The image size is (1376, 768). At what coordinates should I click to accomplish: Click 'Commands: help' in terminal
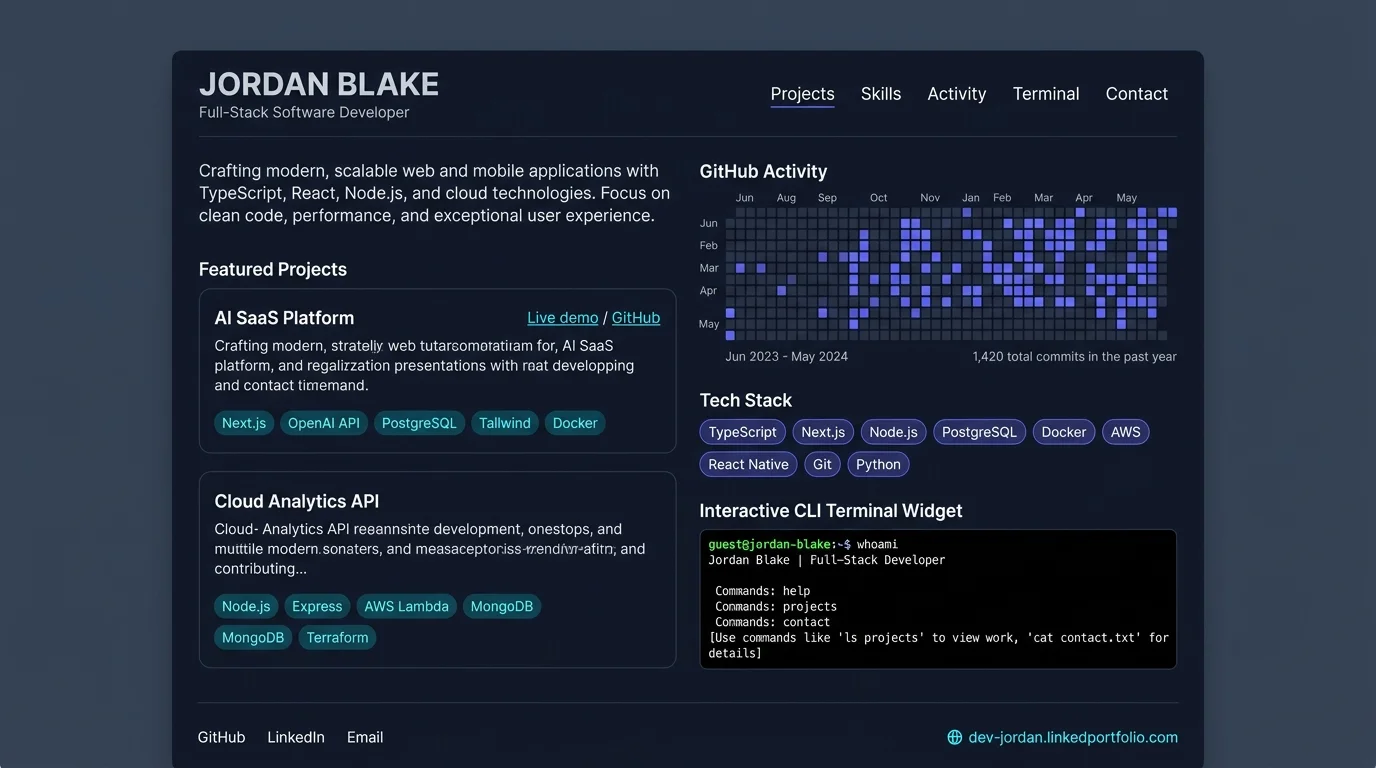[762, 591]
